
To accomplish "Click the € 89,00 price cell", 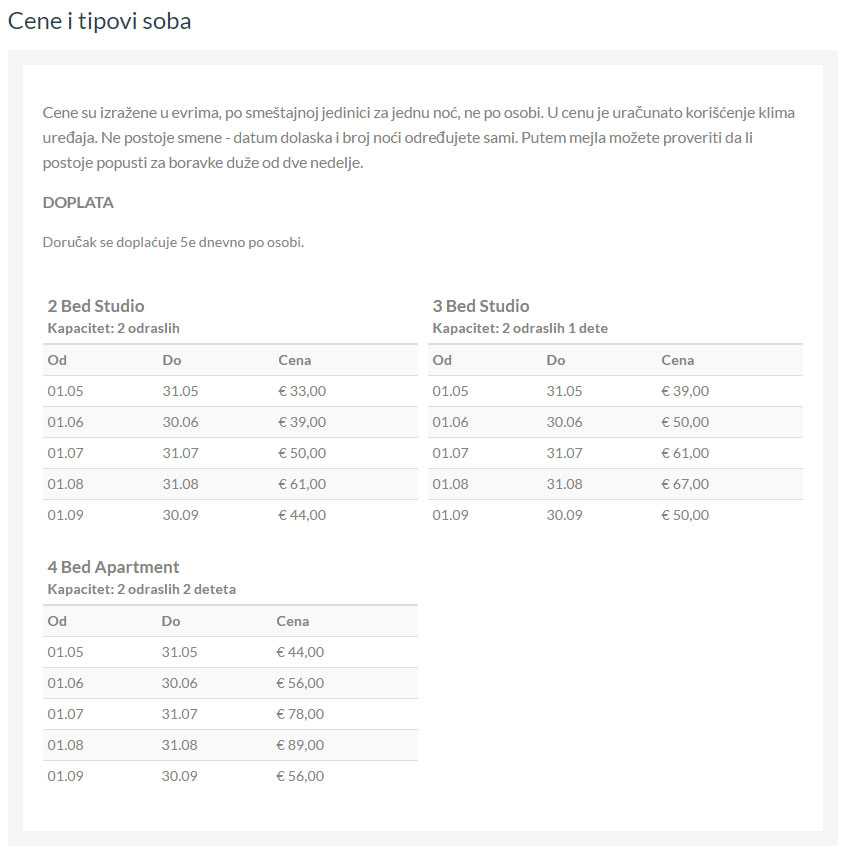I will tap(300, 745).
